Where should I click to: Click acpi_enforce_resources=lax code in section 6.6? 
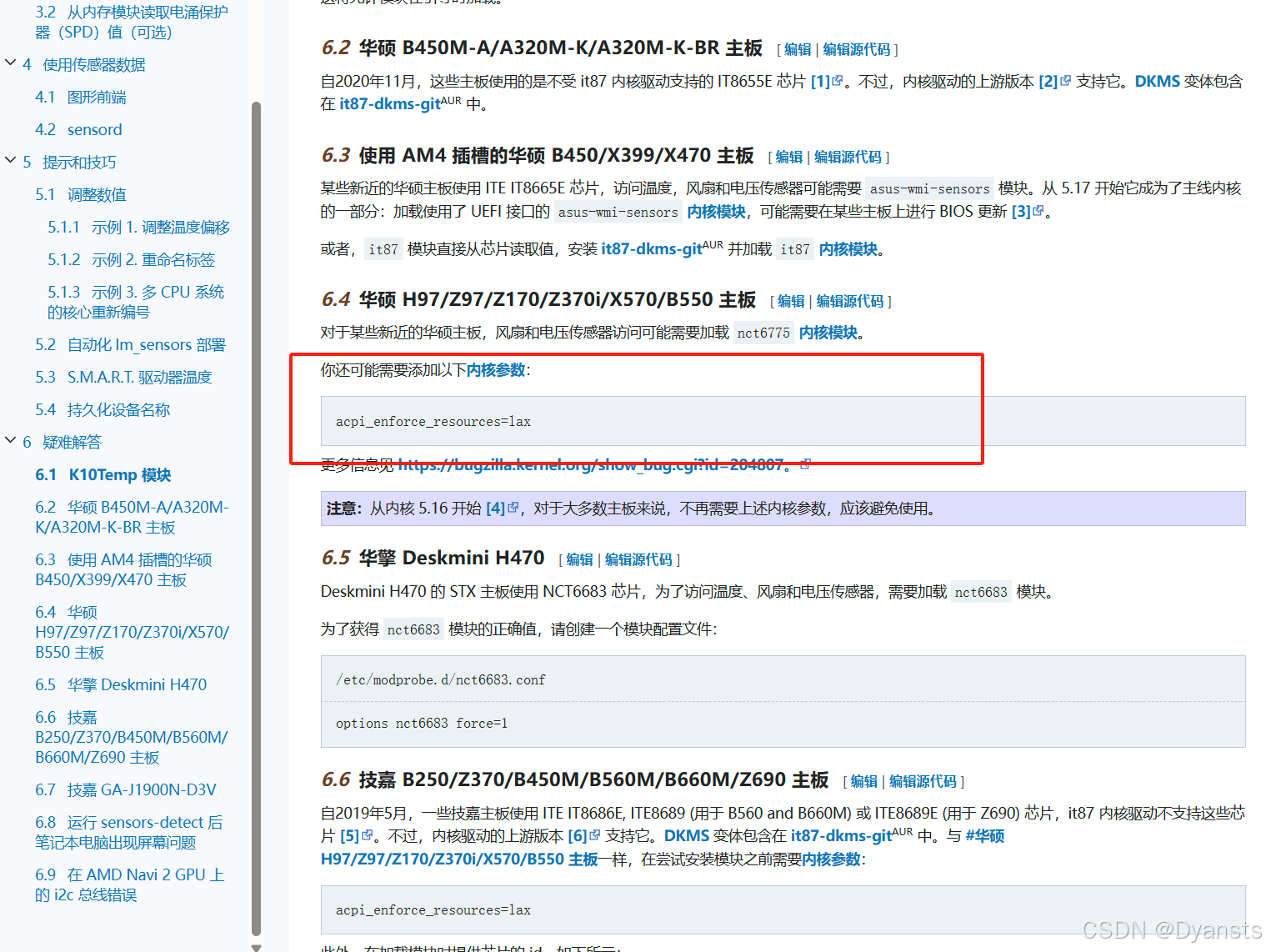[x=433, y=910]
